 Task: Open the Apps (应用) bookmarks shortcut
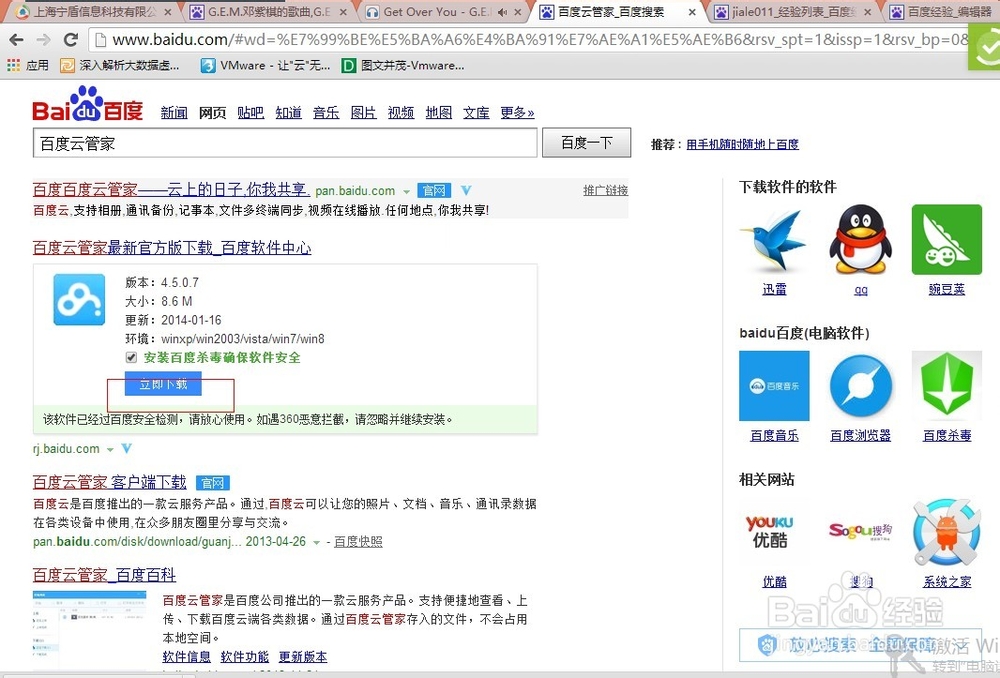point(27,65)
